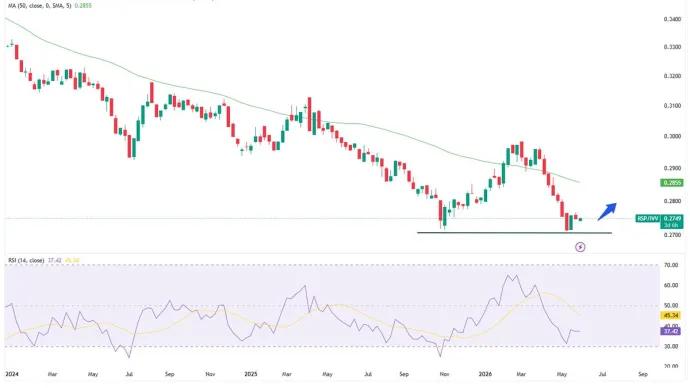This screenshot has height=388, width=690.
Task: Click the 0.3000 price axis level
Action: [x=672, y=137]
